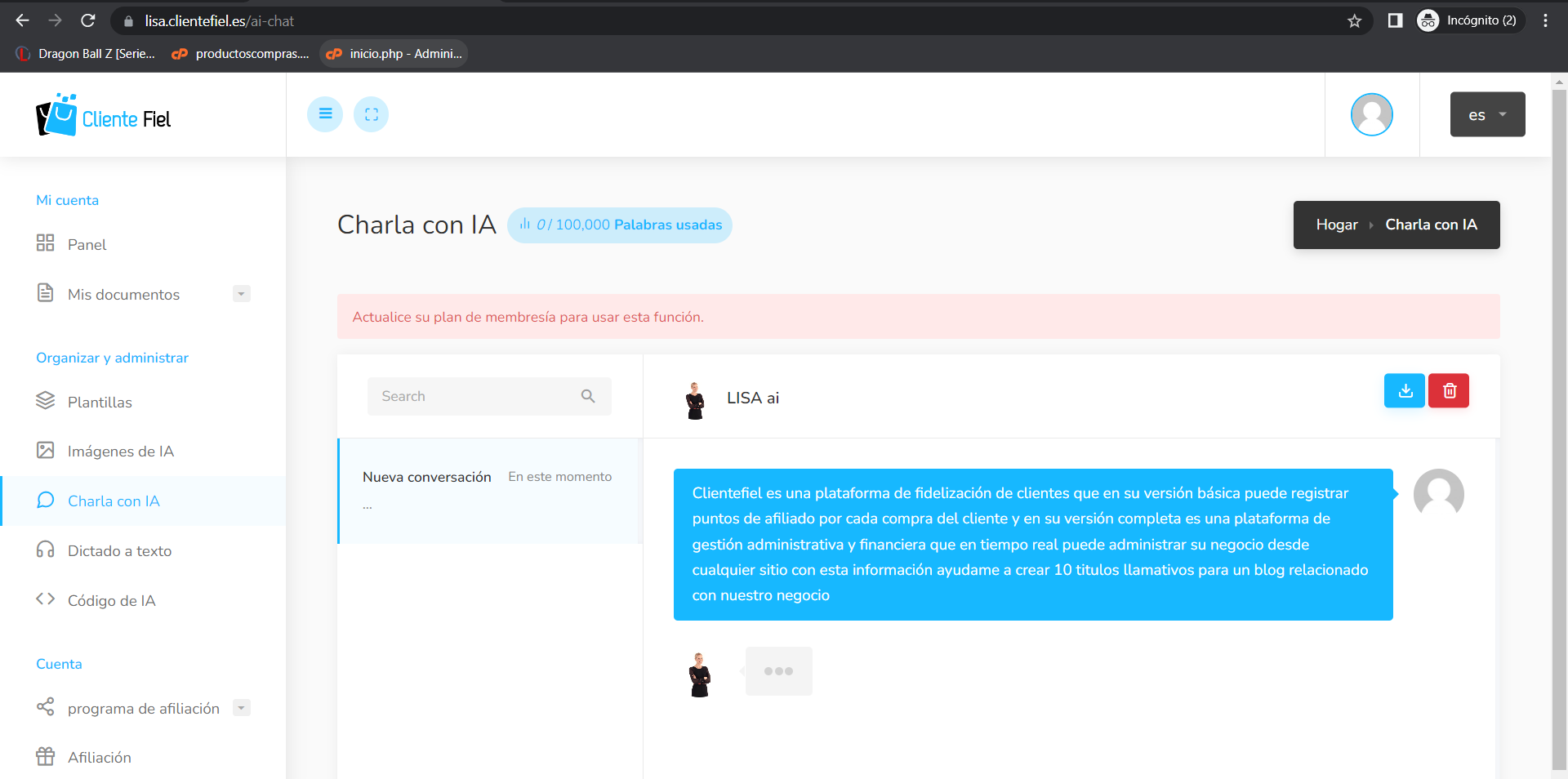Image resolution: width=1568 pixels, height=779 pixels.
Task: Go back with the browser arrow
Action: 23,20
